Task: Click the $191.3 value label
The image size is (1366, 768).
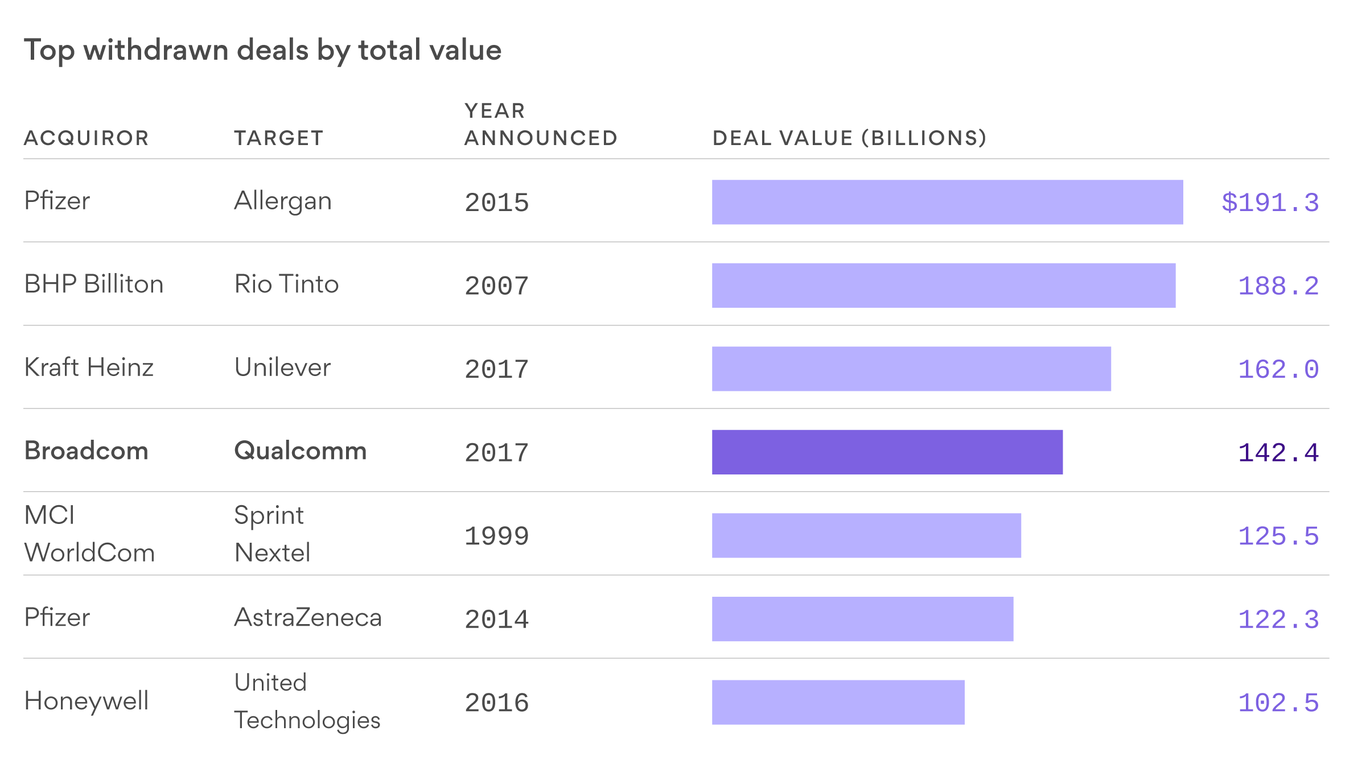Action: coord(1270,203)
